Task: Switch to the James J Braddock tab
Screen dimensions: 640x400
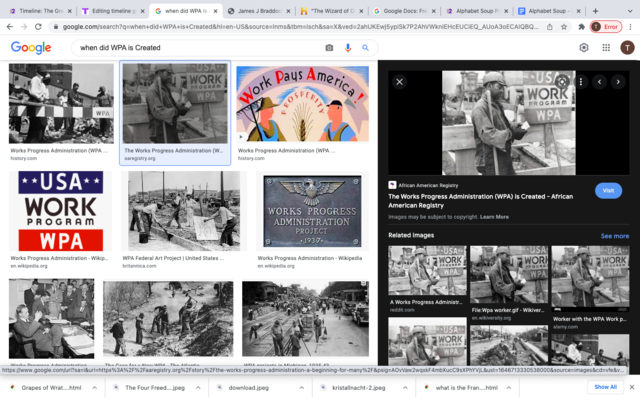Action: (259, 11)
